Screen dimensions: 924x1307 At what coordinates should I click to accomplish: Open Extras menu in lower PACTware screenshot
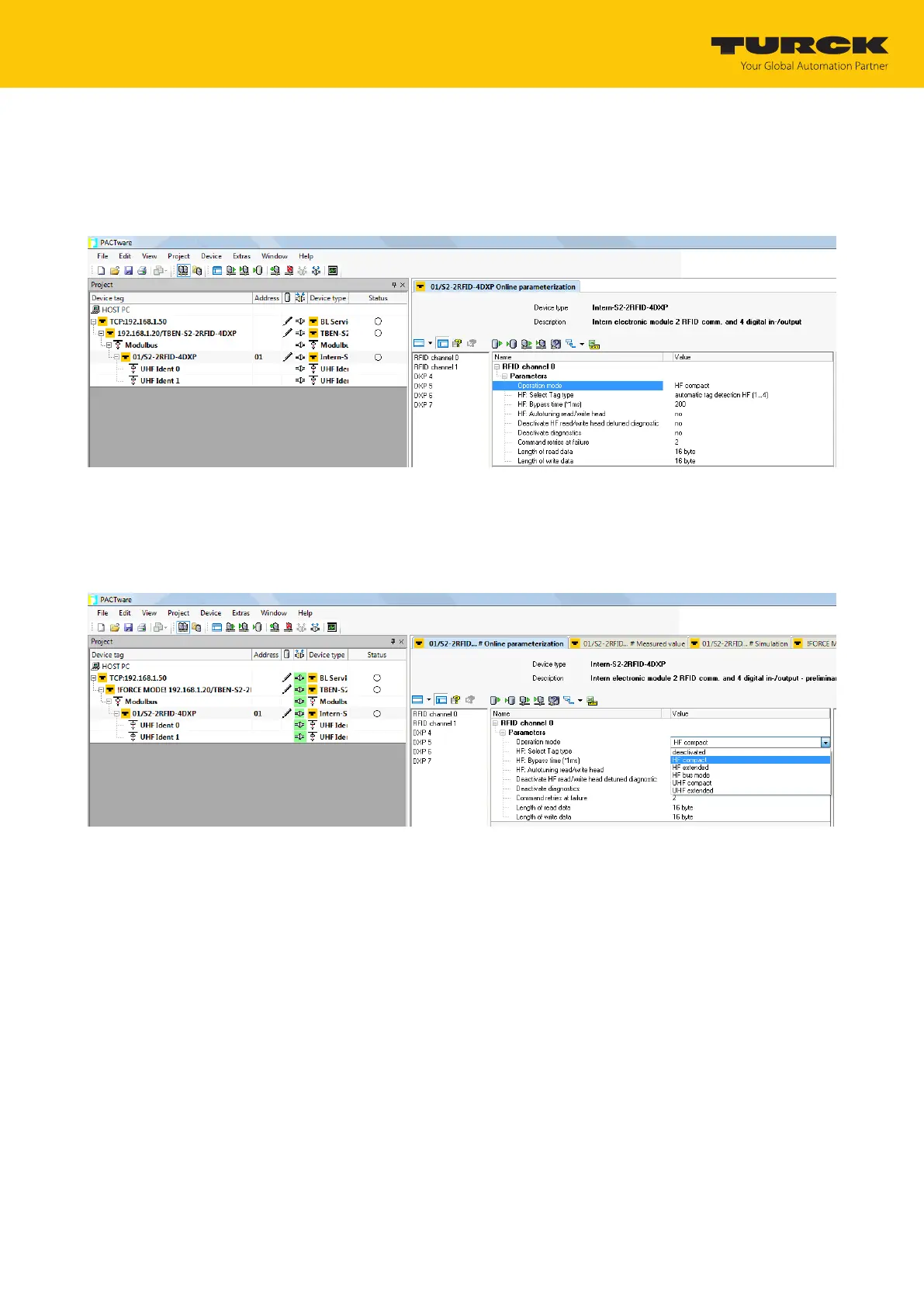(x=241, y=613)
